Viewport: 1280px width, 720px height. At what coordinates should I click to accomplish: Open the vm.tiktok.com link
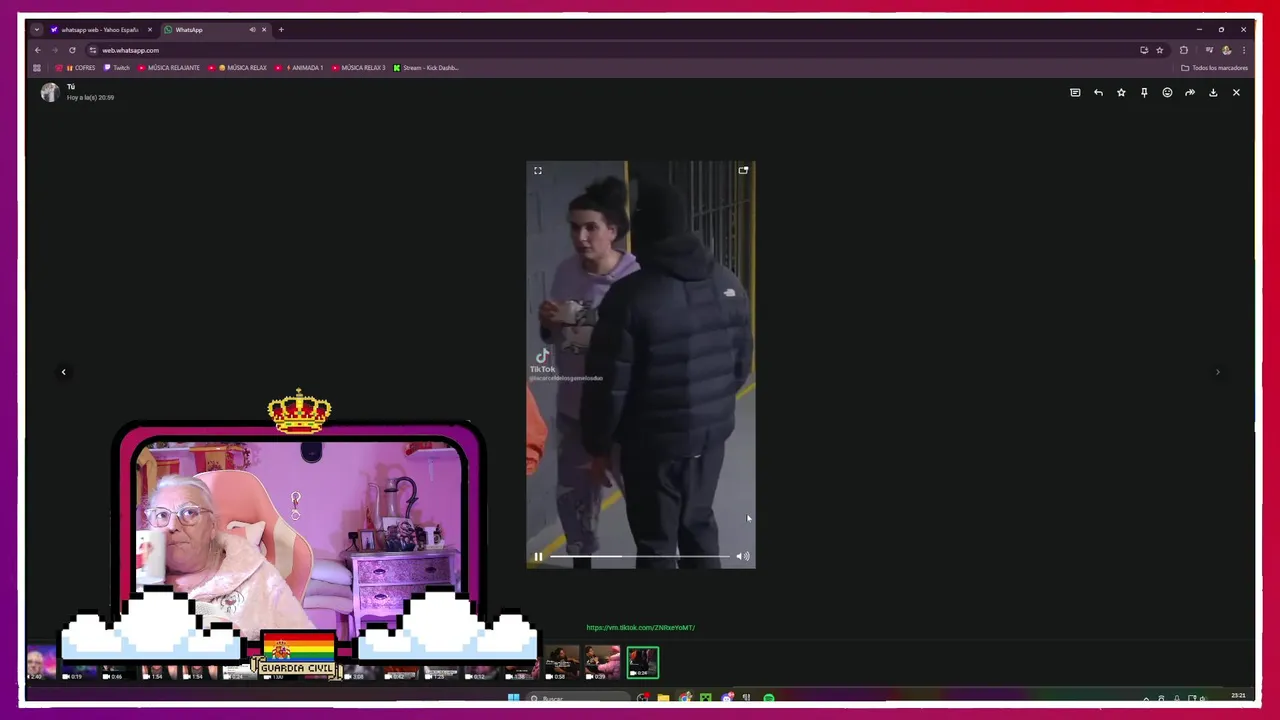click(x=640, y=628)
